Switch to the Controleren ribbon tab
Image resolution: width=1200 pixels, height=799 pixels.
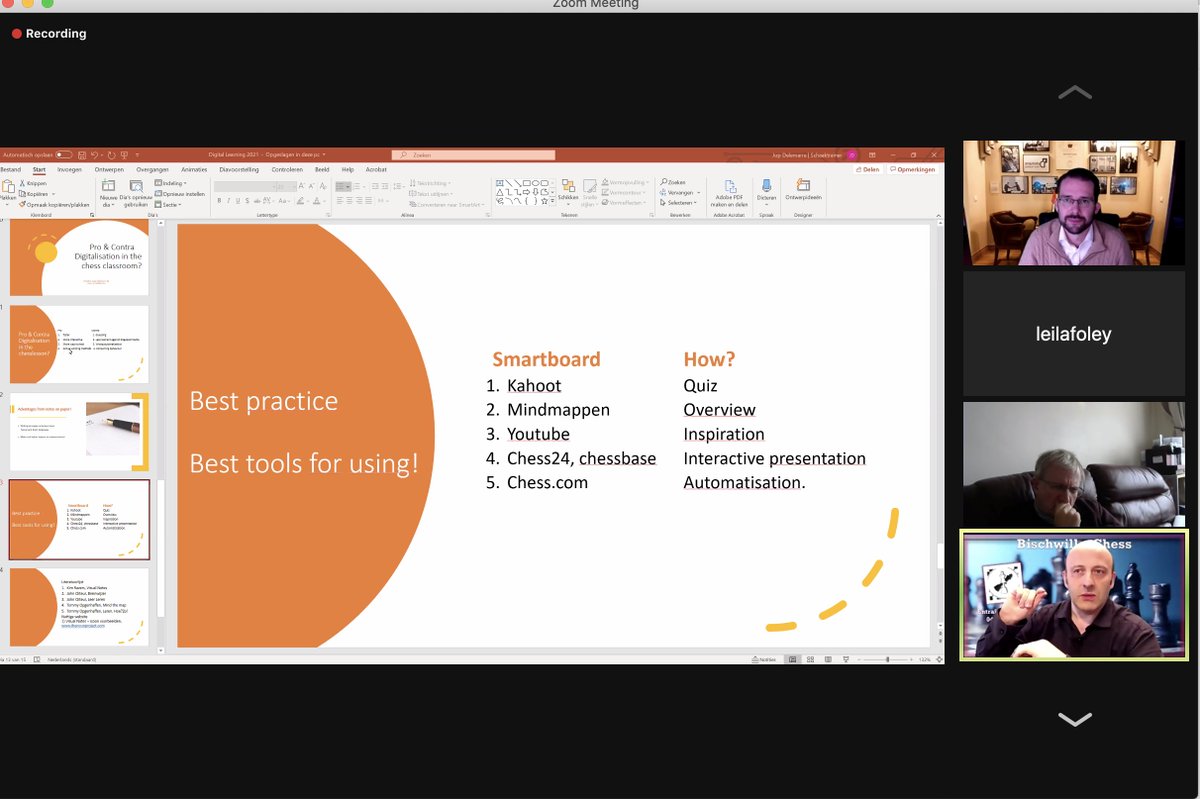pyautogui.click(x=287, y=170)
